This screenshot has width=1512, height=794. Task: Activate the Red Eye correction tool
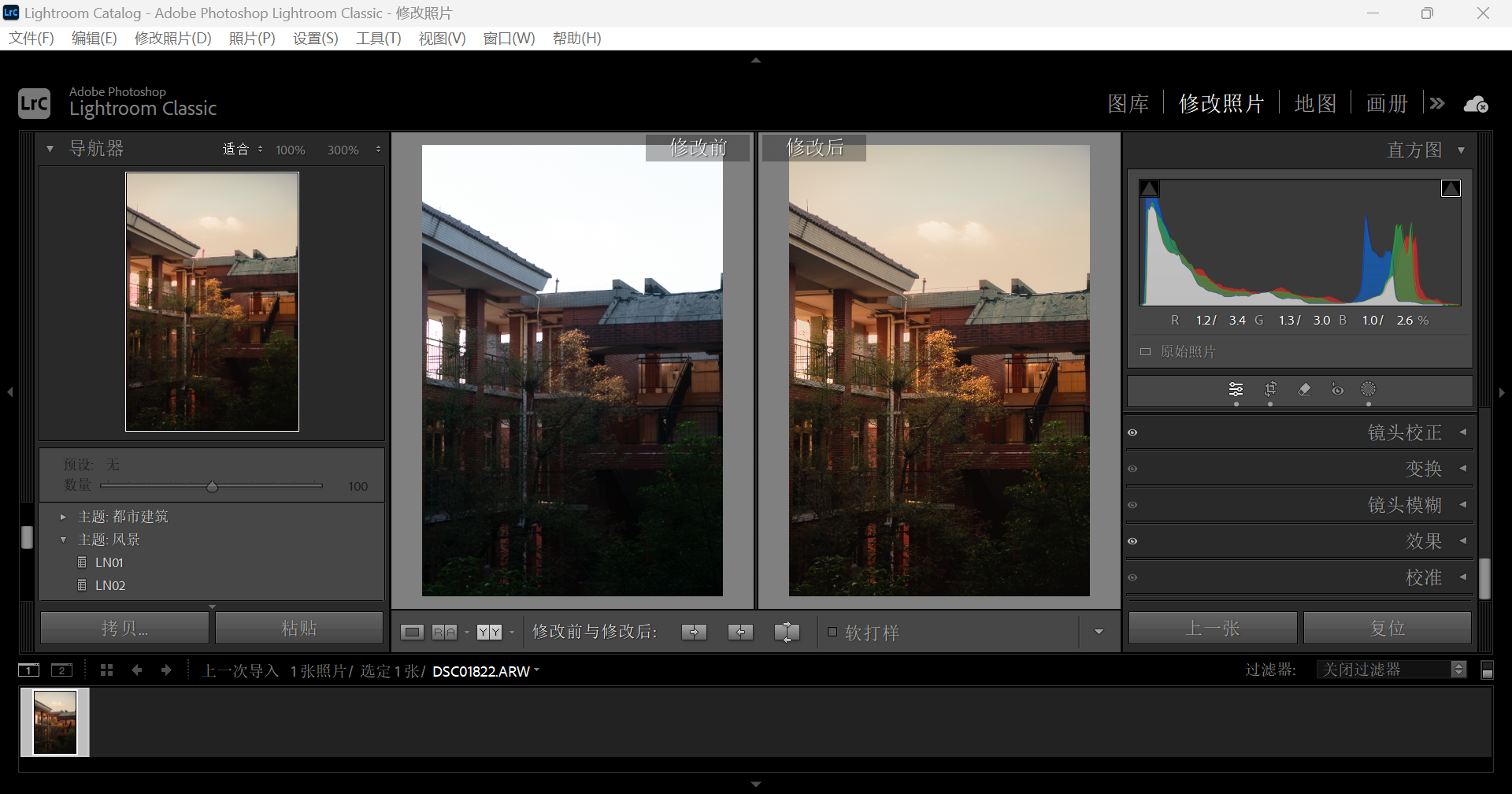pyautogui.click(x=1337, y=389)
